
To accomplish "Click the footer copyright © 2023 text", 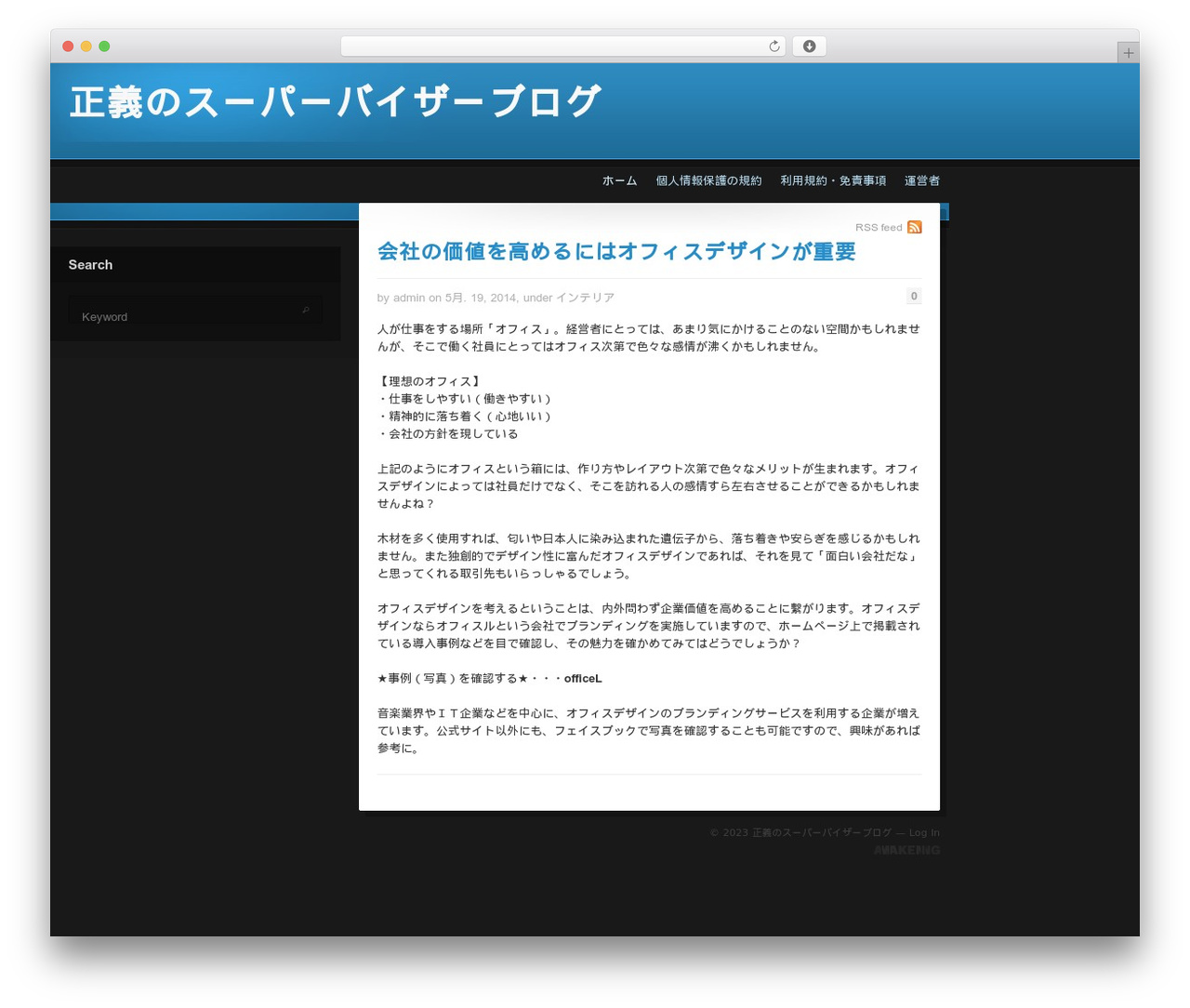I will point(800,832).
